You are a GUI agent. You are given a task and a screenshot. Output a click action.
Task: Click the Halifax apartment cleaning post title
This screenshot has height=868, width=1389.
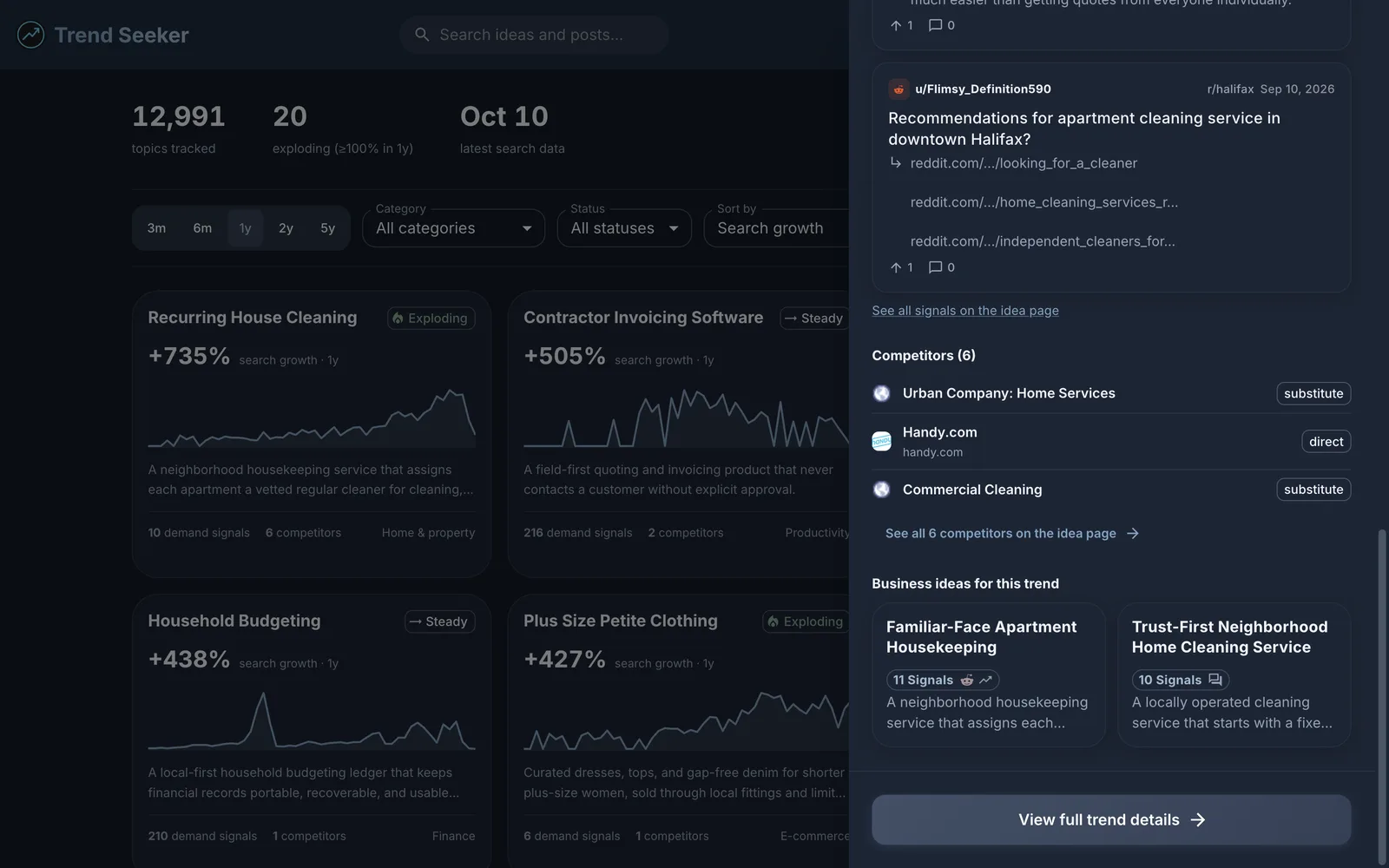pyautogui.click(x=1083, y=128)
